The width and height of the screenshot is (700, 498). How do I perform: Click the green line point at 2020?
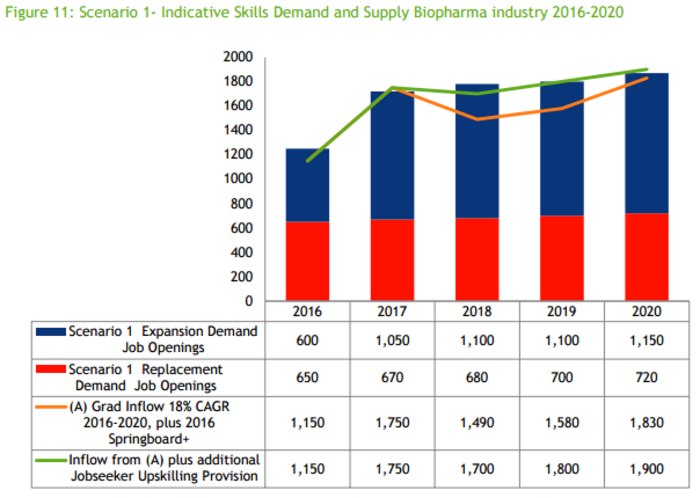point(646,69)
